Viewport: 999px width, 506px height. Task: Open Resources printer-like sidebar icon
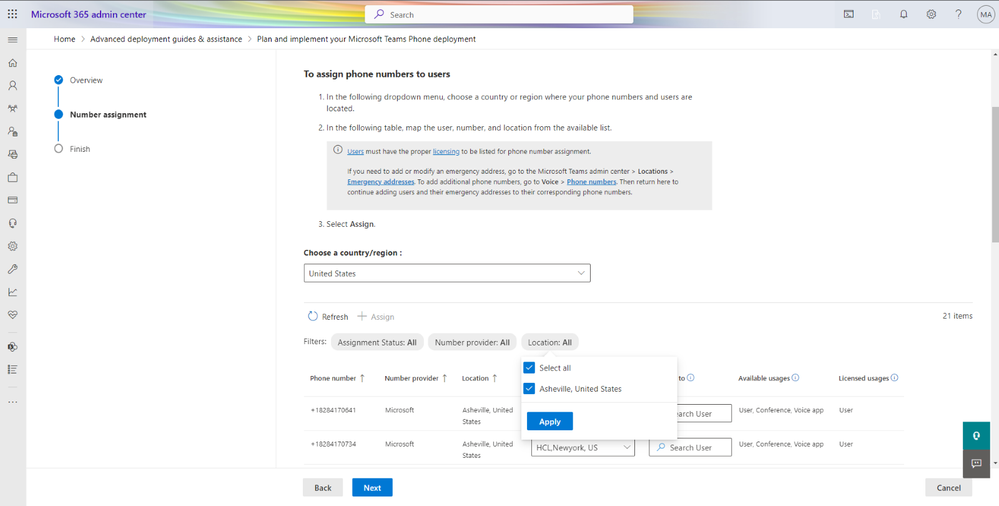click(12, 154)
